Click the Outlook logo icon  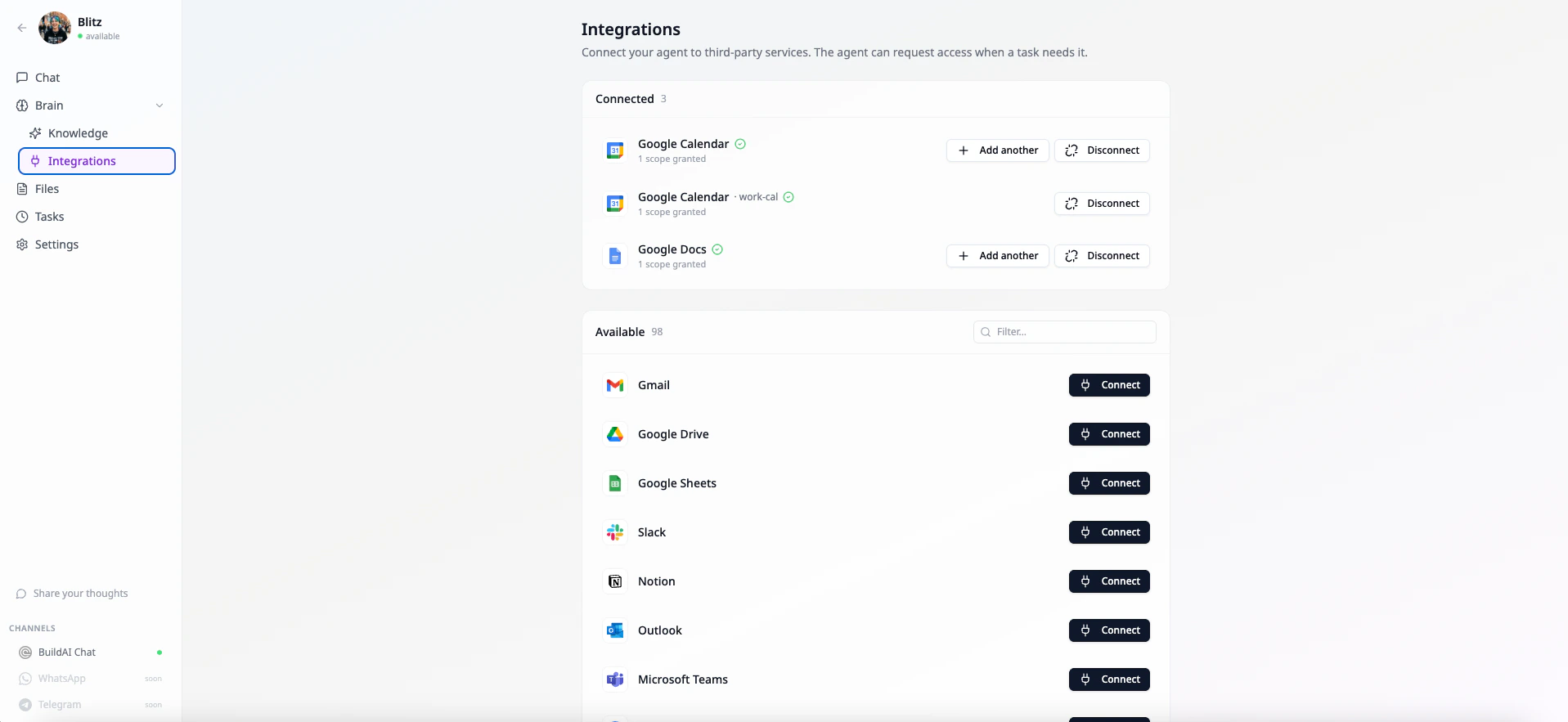click(615, 630)
